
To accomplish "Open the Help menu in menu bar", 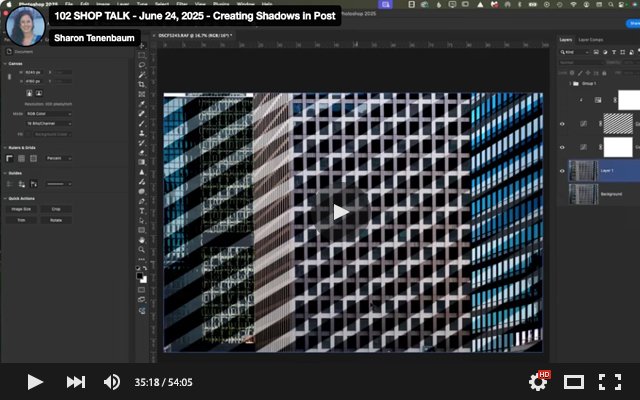I will click(x=267, y=4).
